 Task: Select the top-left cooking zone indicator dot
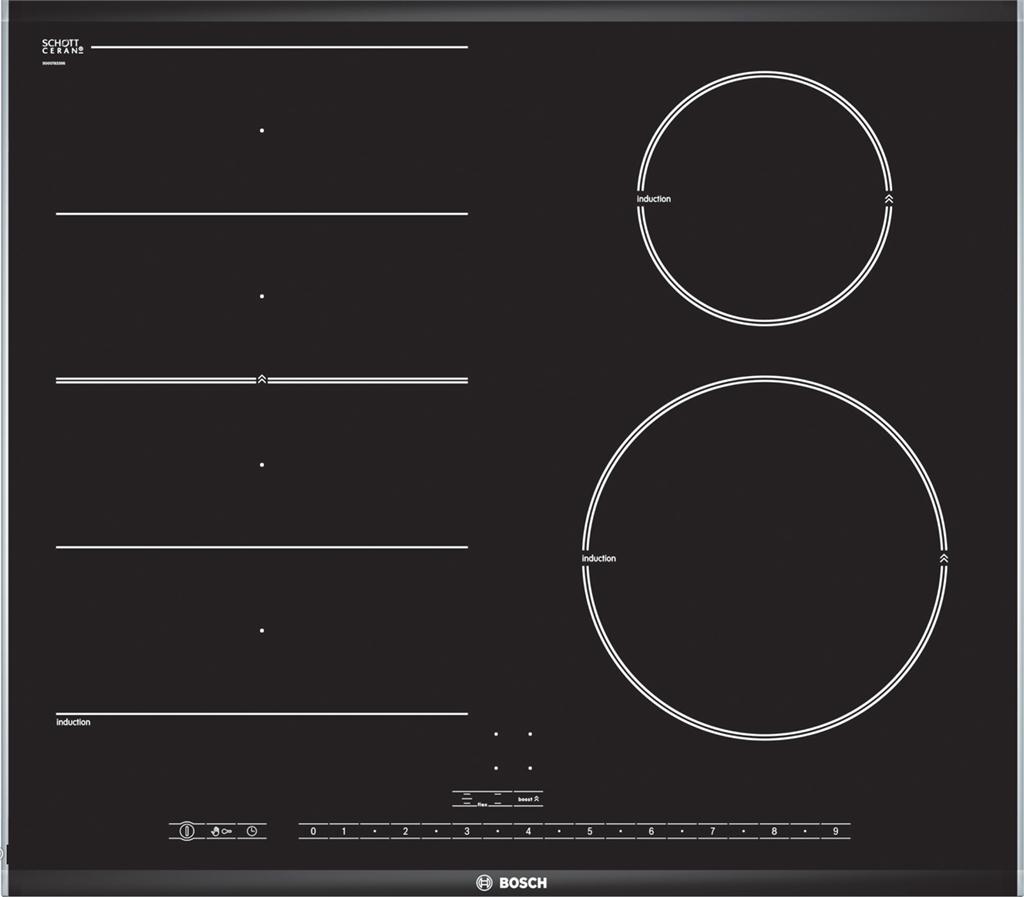(x=496, y=734)
